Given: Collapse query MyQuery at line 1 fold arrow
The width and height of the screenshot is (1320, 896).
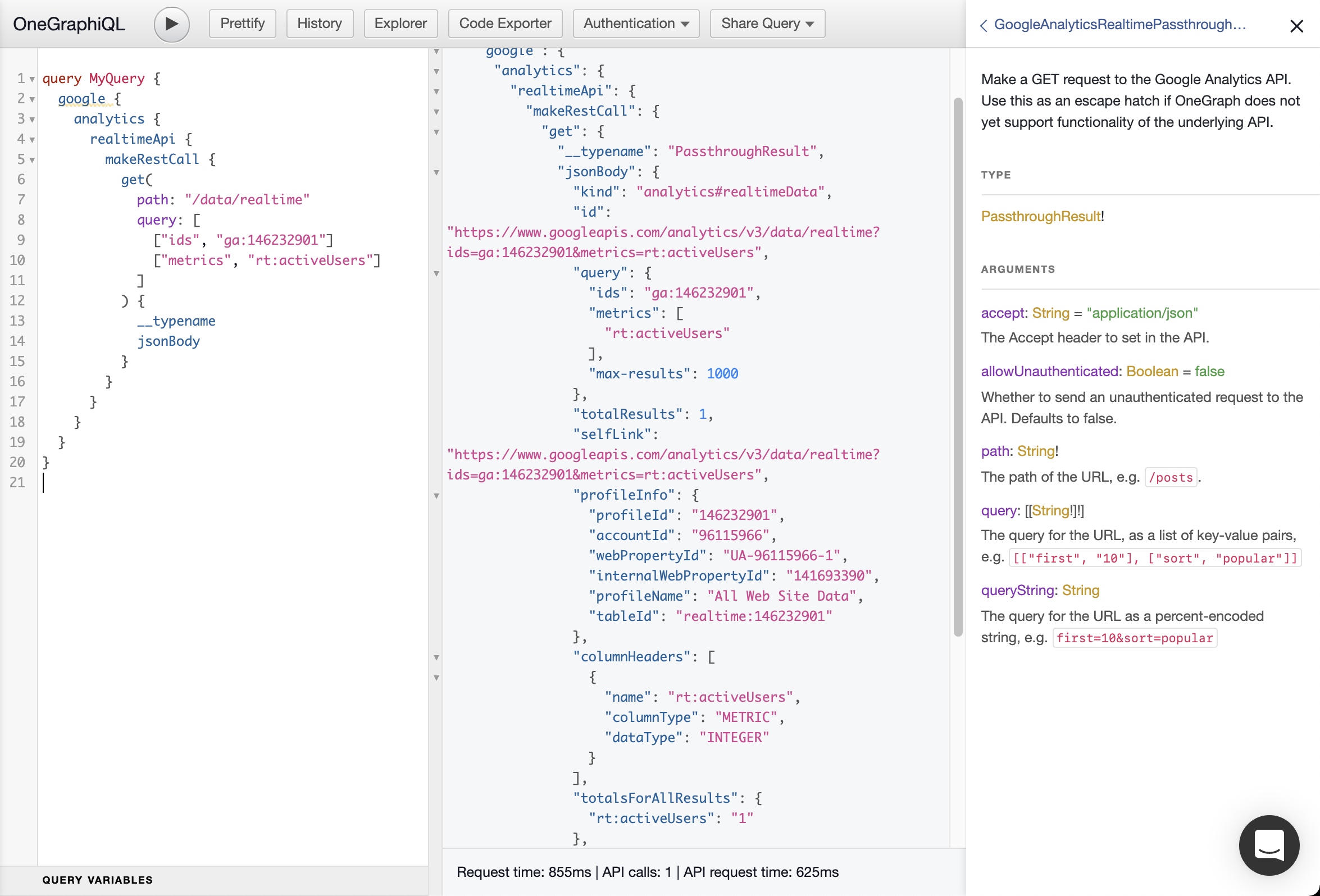Looking at the screenshot, I should 33,80.
